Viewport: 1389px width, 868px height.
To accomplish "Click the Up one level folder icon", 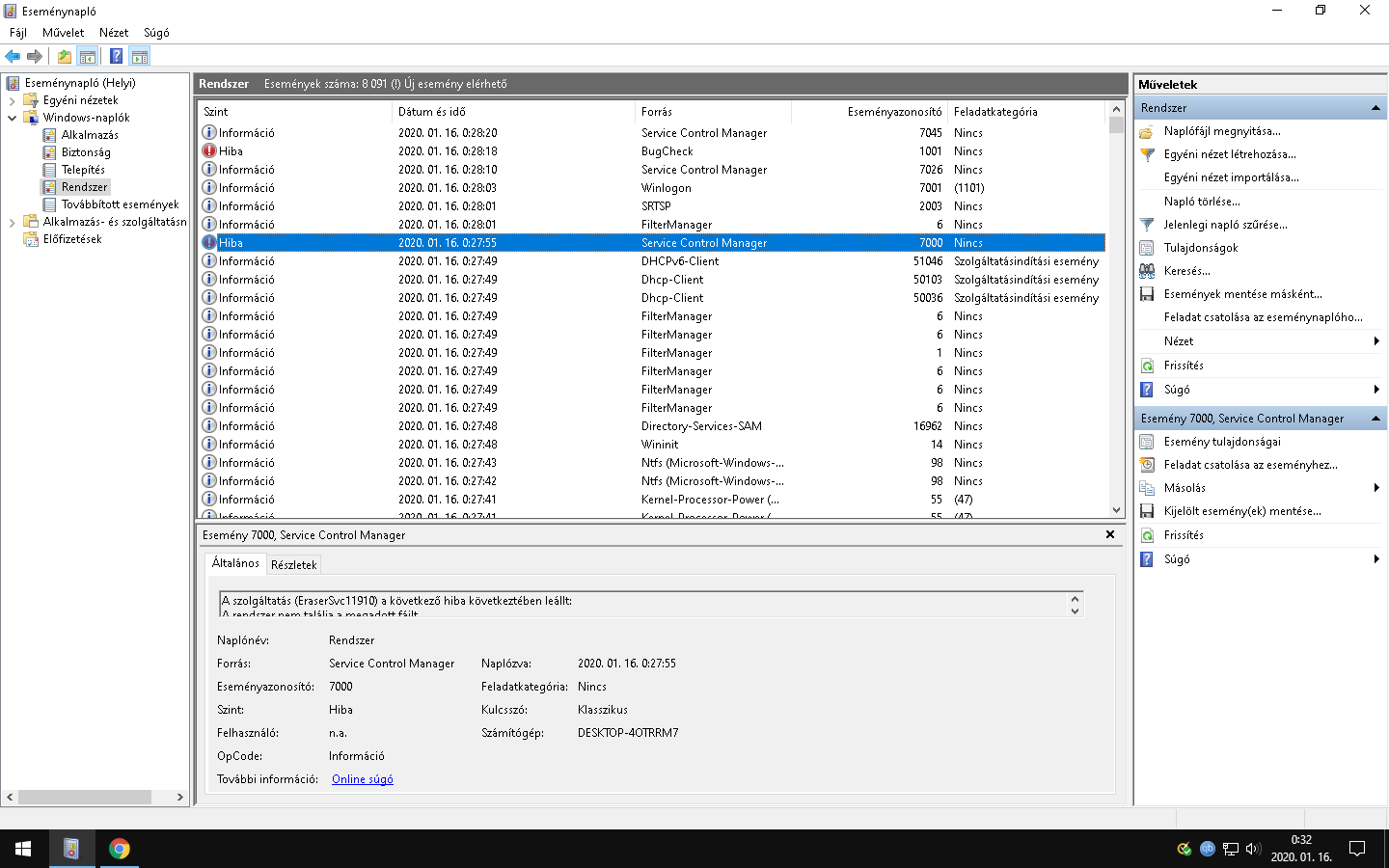I will (x=64, y=56).
